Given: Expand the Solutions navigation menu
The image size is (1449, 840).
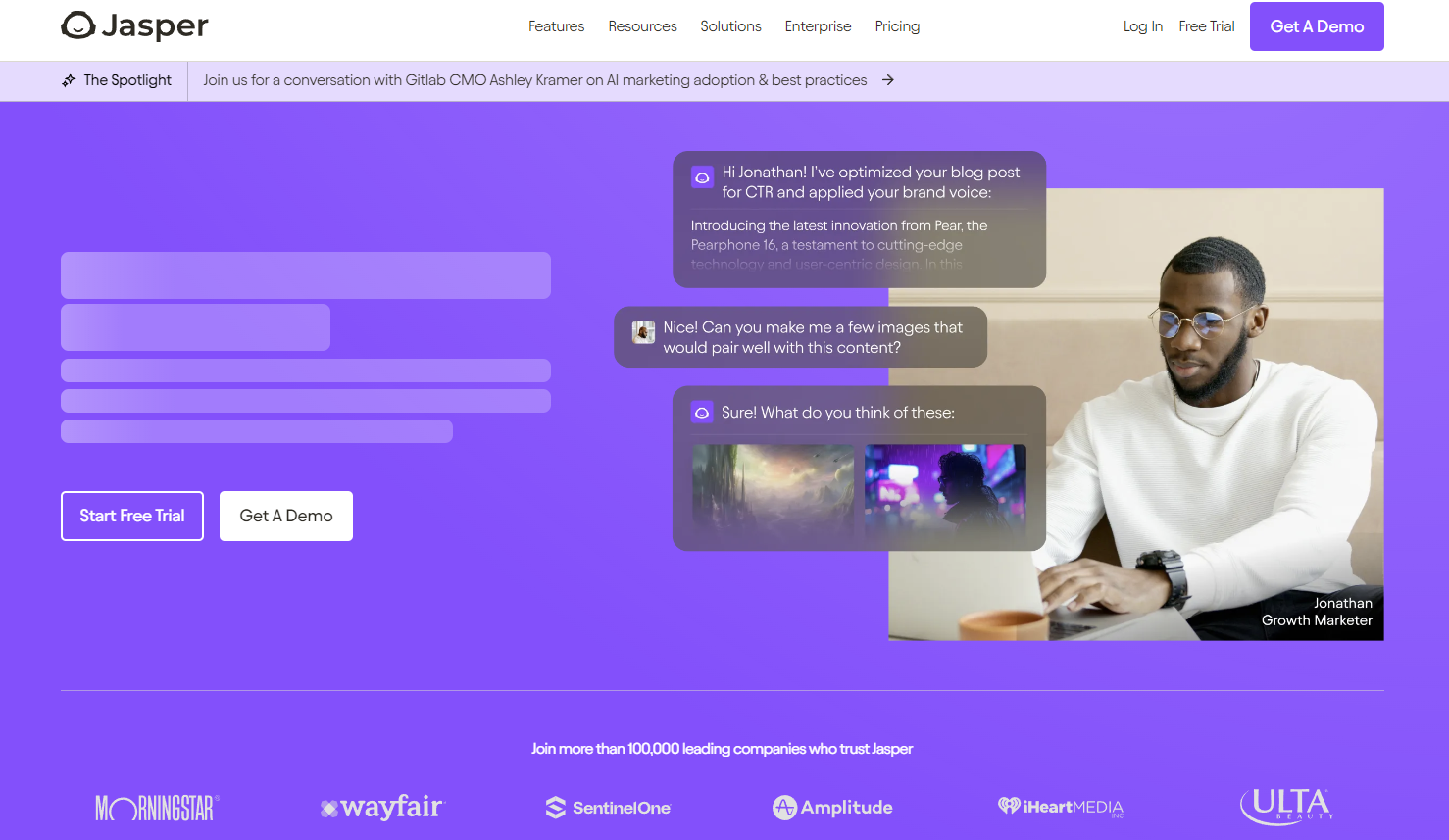Looking at the screenshot, I should [x=730, y=26].
